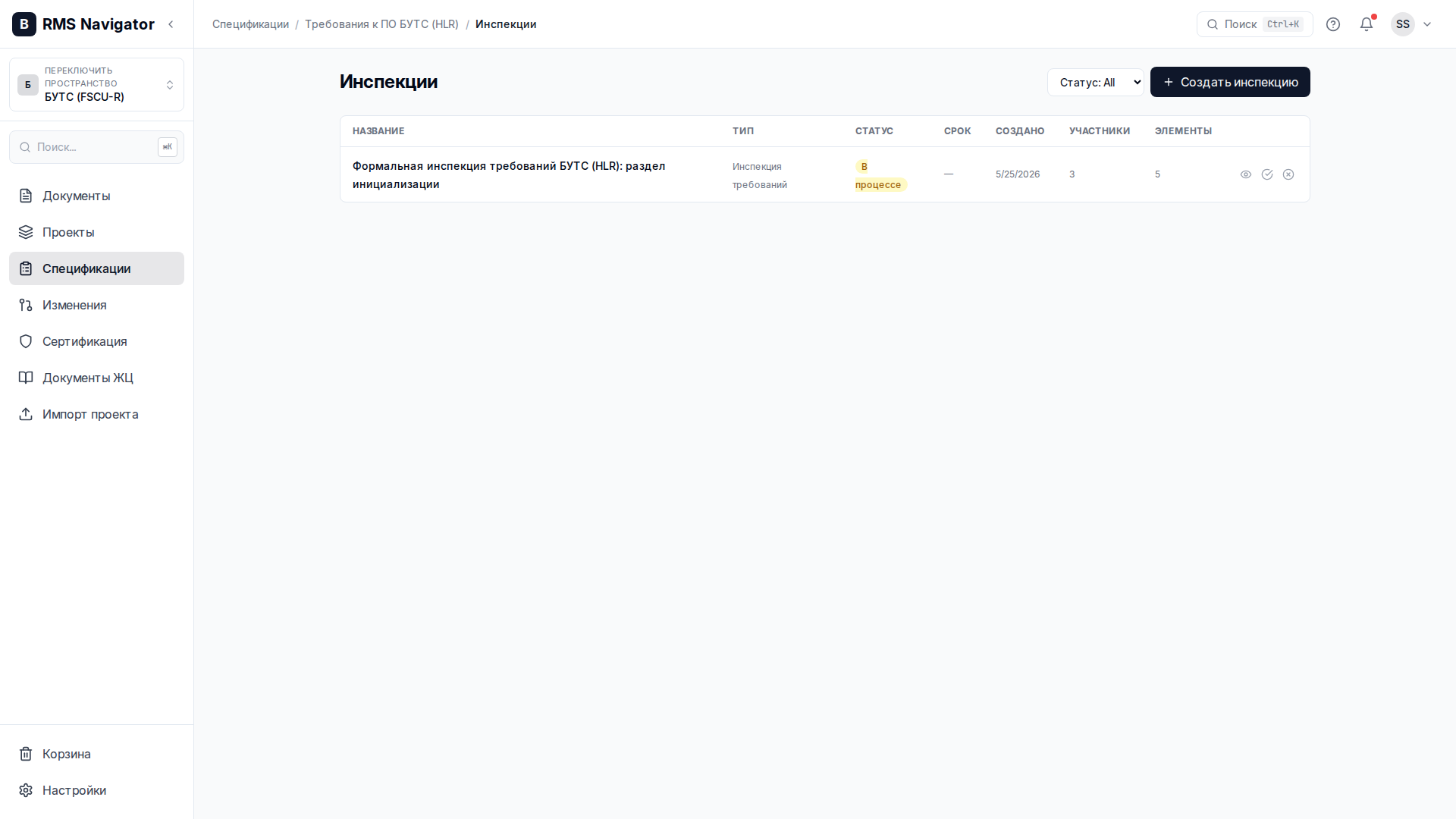
Task: Click the Спецификации clipboard icon
Action: pyautogui.click(x=26, y=268)
